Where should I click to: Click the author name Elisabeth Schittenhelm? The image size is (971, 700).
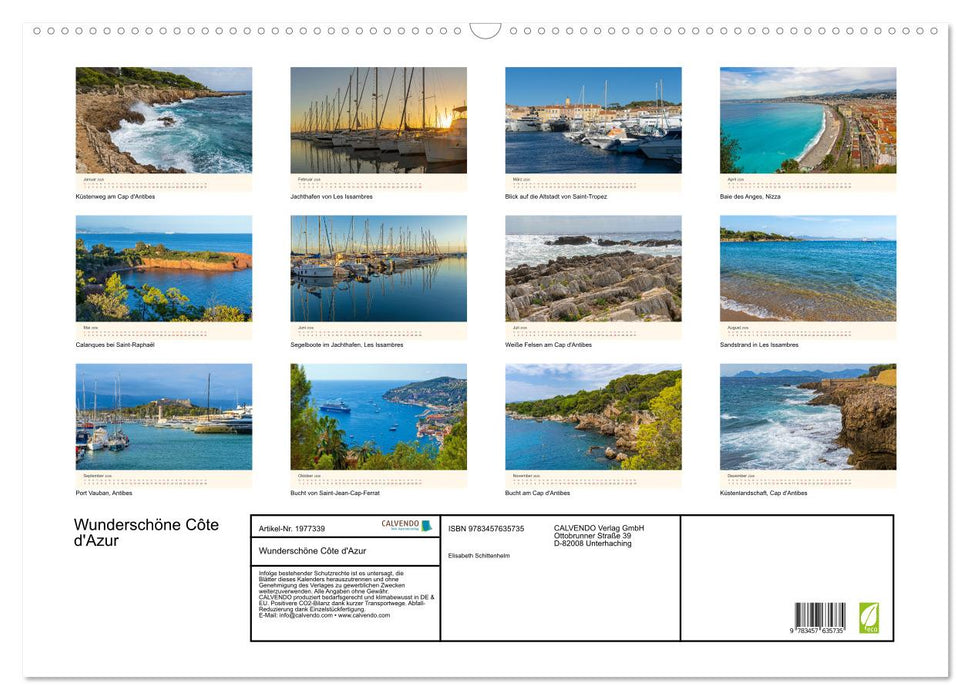tap(478, 555)
